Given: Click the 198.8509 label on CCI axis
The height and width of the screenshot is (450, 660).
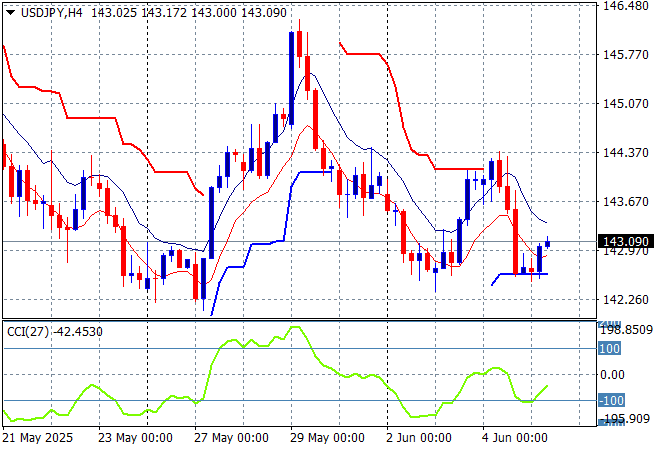Looking at the screenshot, I should [626, 328].
